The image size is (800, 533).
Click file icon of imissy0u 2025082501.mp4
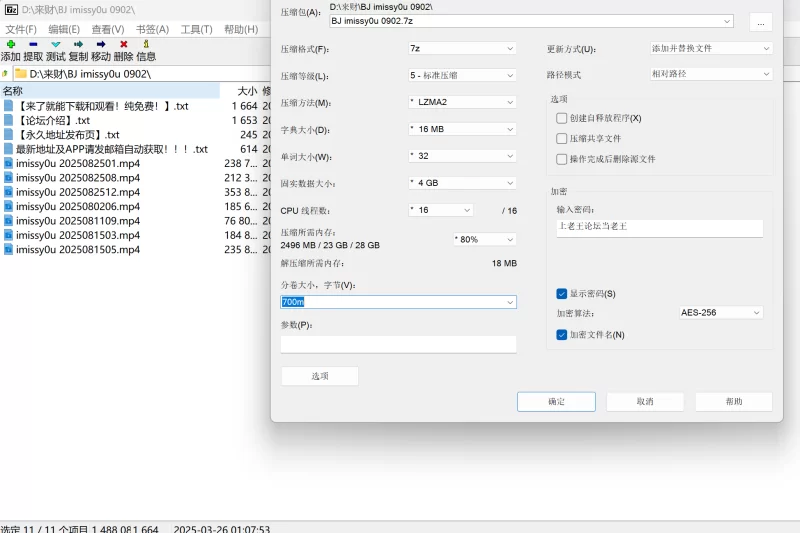tap(8, 163)
